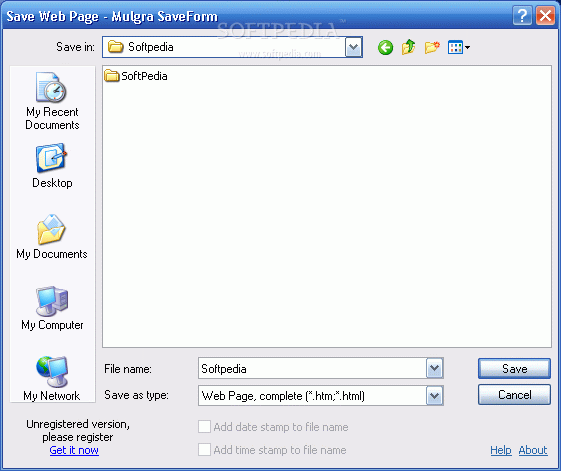Click inside the File name field
The width and height of the screenshot is (561, 471).
(x=312, y=368)
